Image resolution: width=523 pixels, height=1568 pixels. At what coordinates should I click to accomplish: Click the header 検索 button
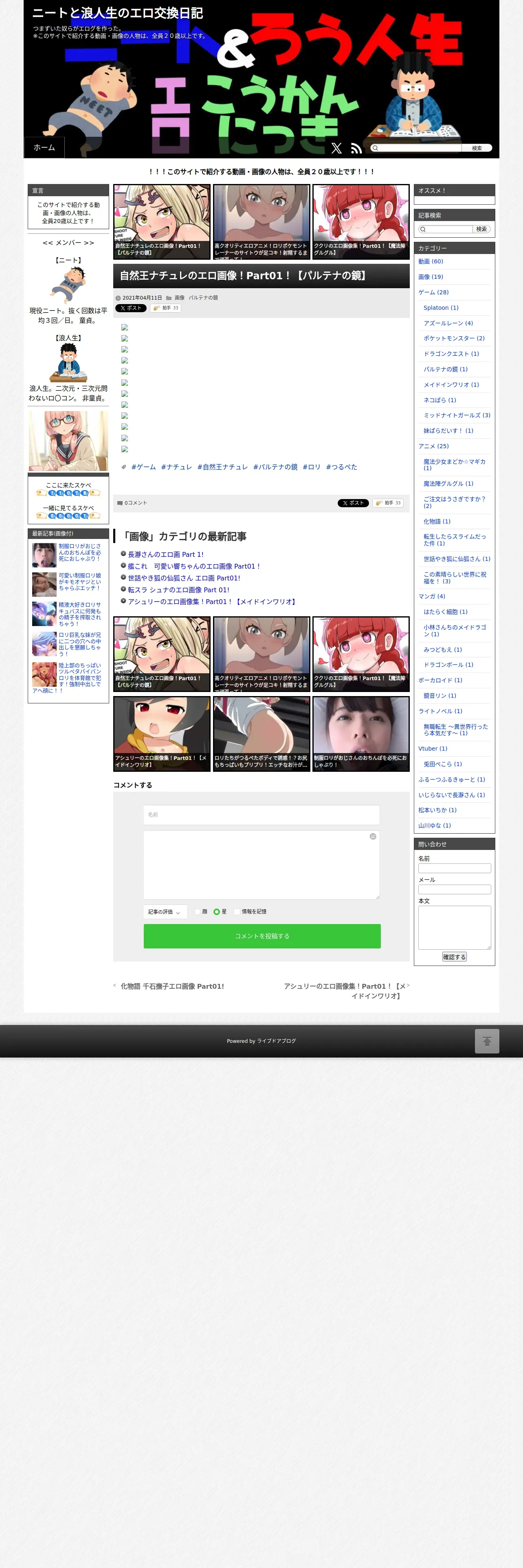pyautogui.click(x=477, y=148)
